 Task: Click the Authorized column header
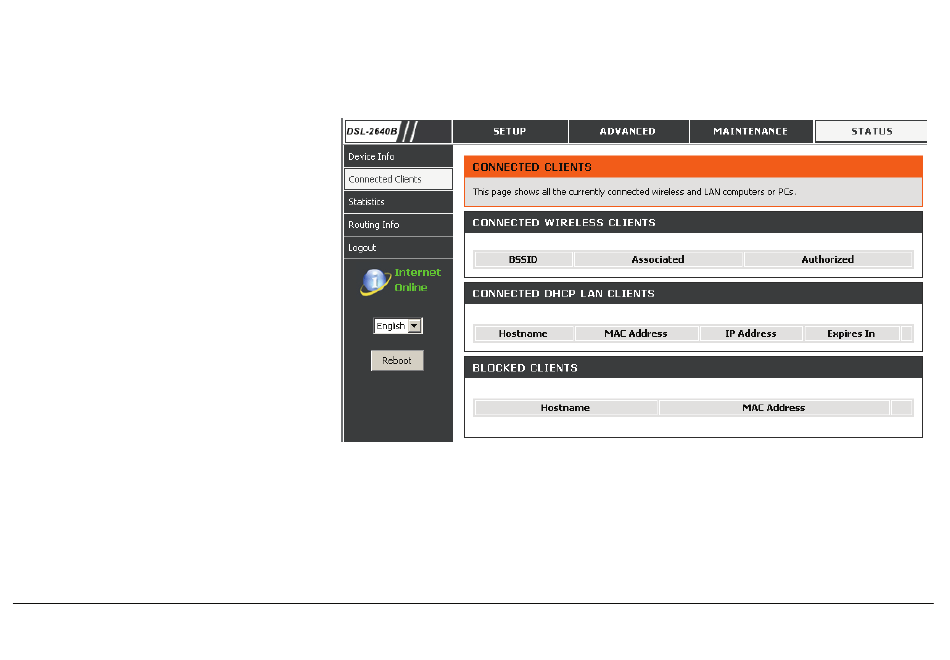(828, 259)
